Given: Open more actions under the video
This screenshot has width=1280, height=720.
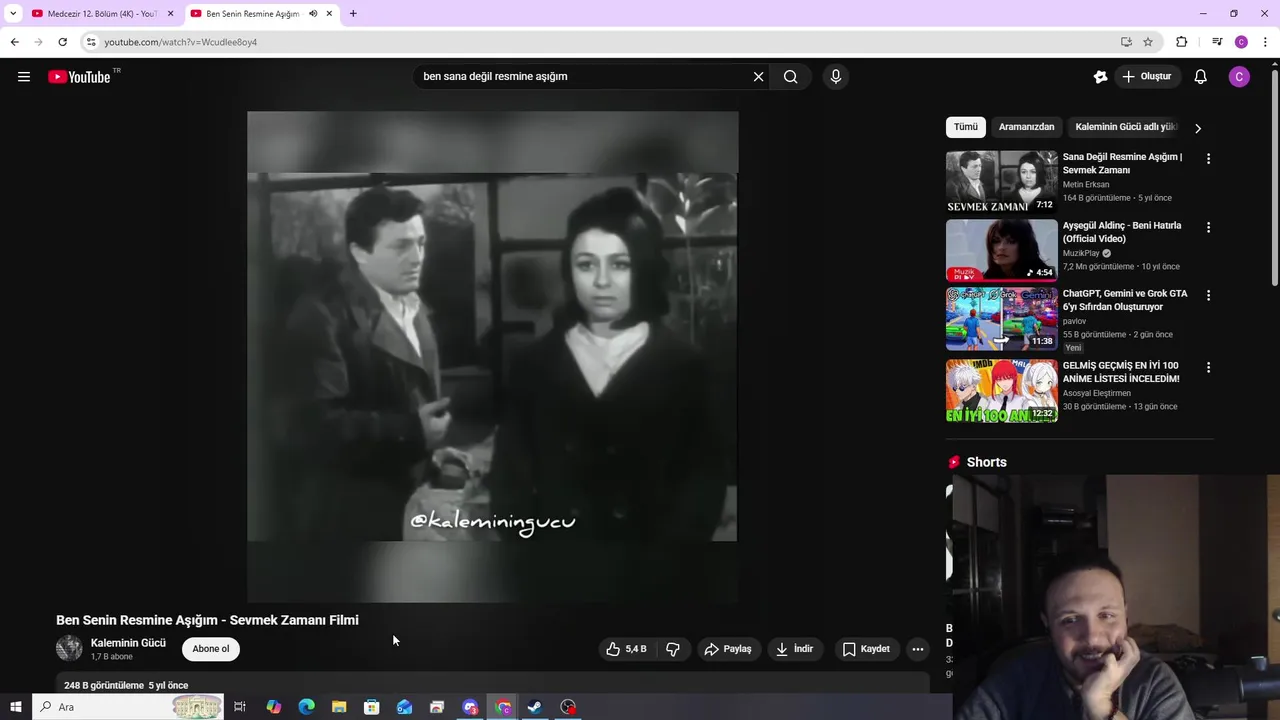Looking at the screenshot, I should coord(917,649).
